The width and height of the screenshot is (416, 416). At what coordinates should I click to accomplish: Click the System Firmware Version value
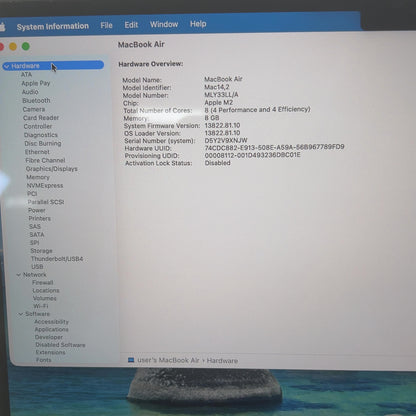(222, 125)
